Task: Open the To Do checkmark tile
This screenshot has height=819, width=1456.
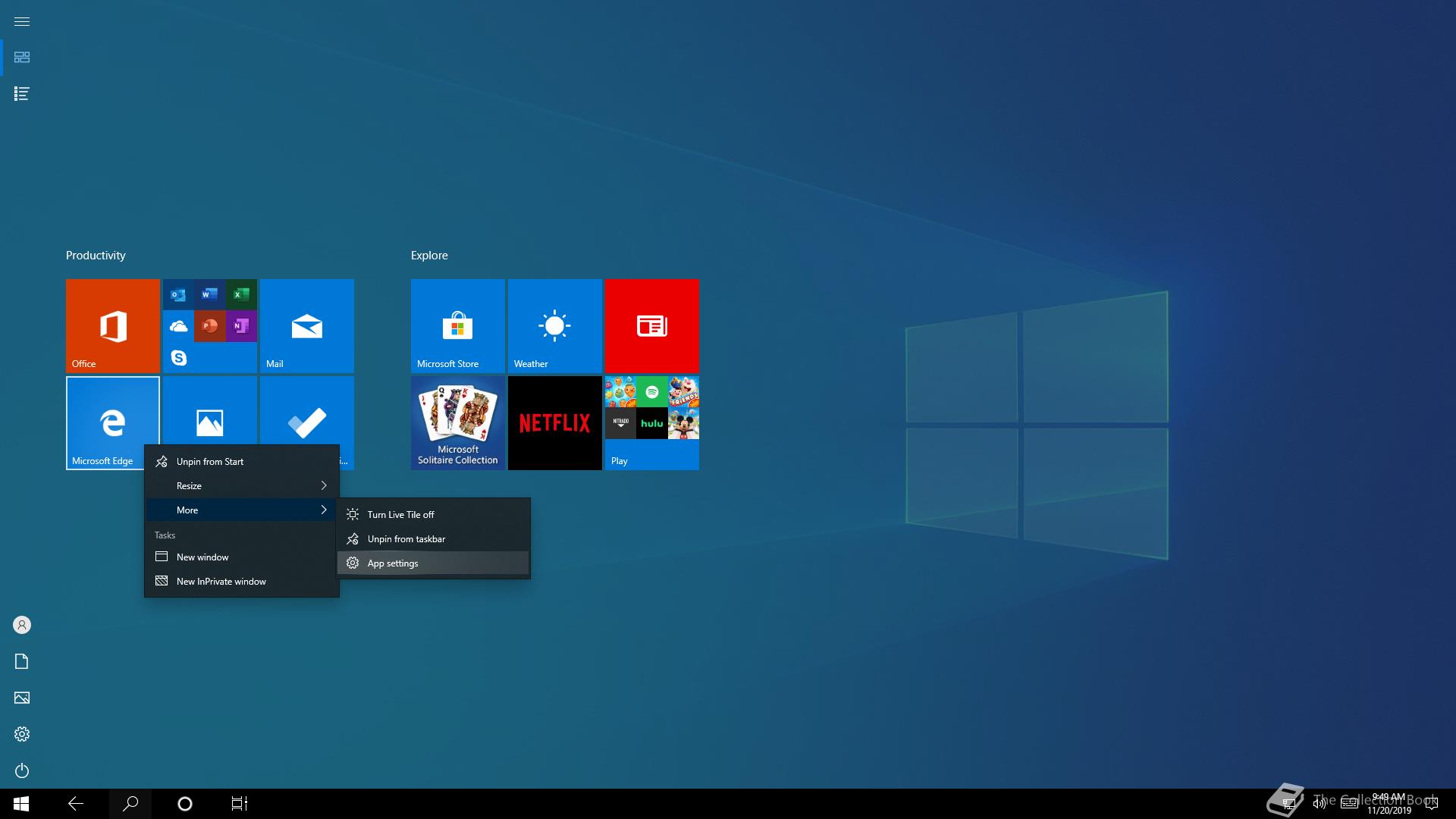Action: pos(307,410)
